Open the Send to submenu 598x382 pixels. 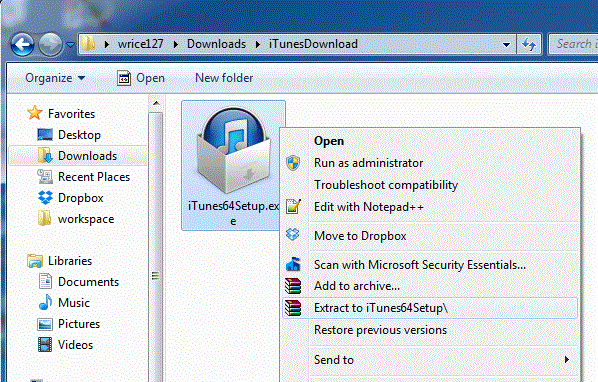430,360
